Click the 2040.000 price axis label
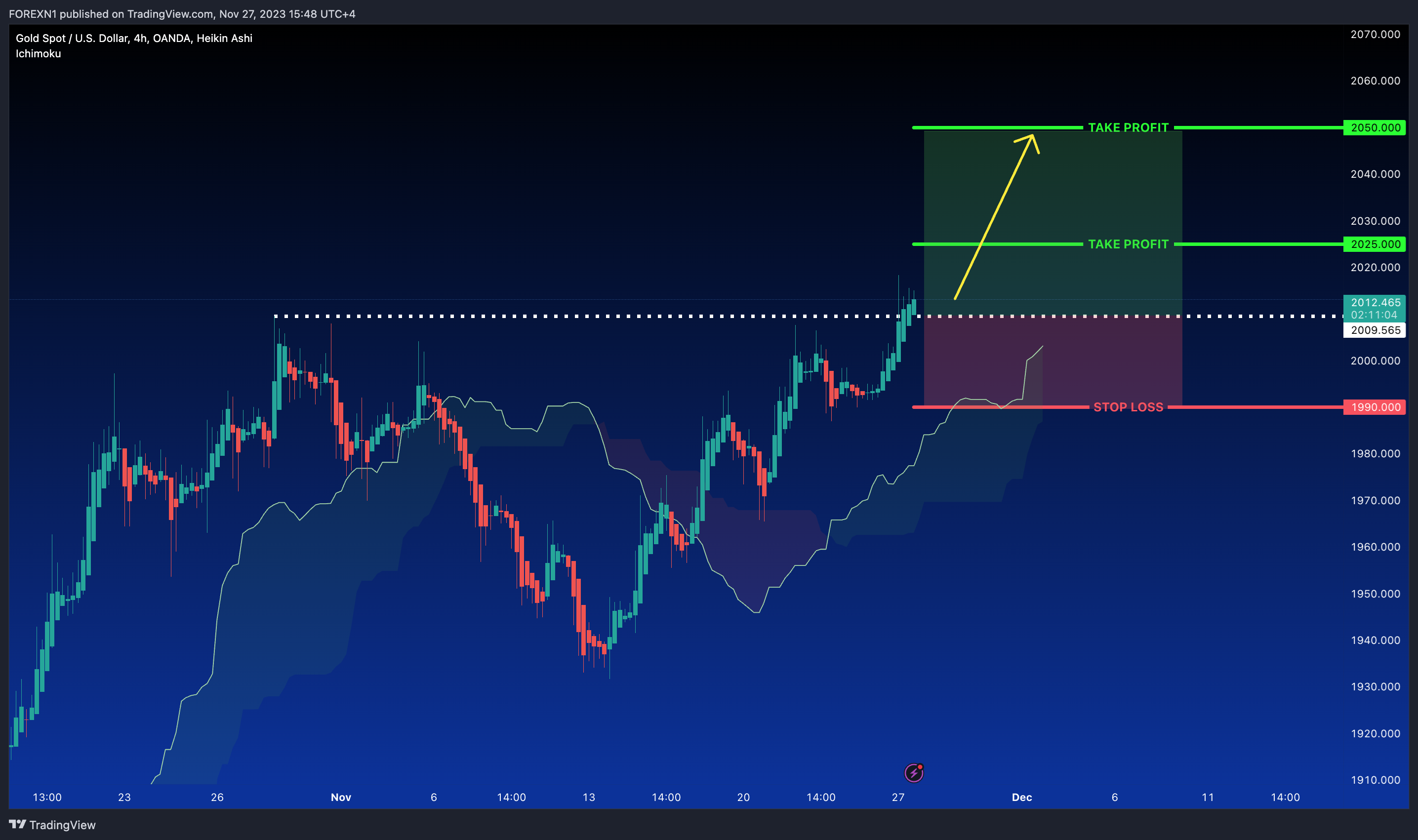This screenshot has height=840, width=1418. (1375, 174)
